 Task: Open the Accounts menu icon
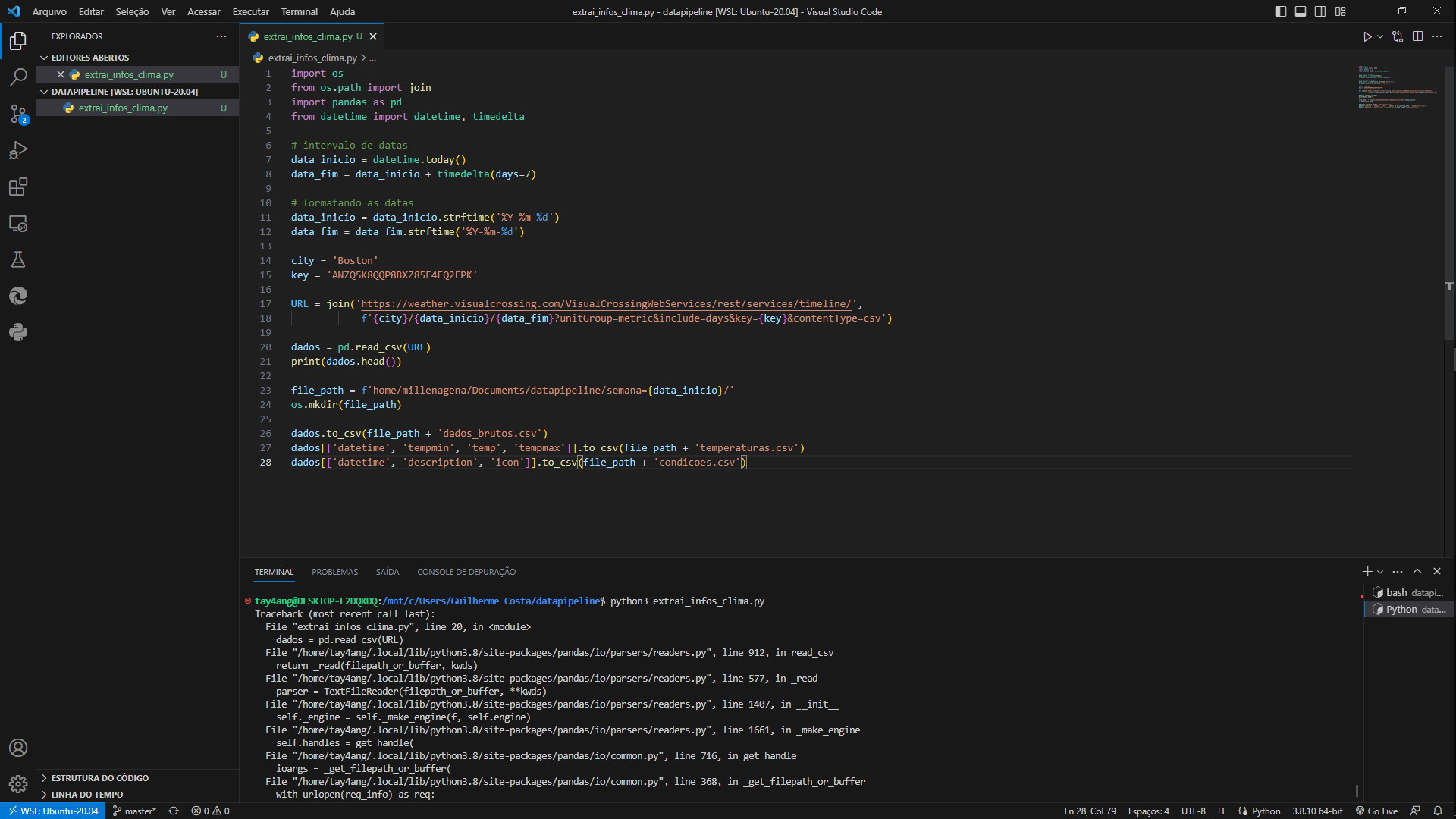(x=18, y=748)
